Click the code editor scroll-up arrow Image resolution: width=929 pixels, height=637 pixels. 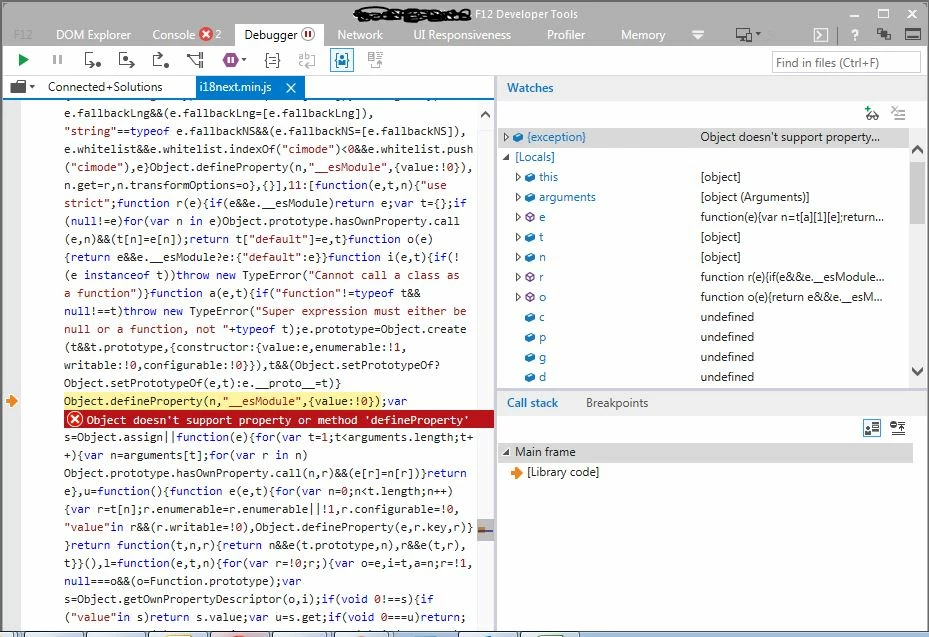(485, 114)
